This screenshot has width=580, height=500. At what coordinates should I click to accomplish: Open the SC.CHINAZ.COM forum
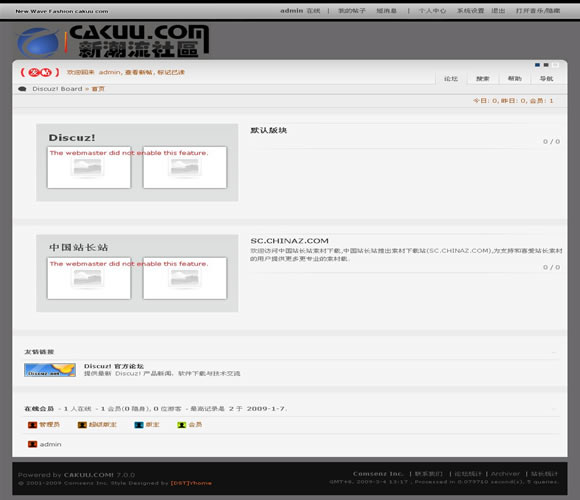(x=290, y=241)
